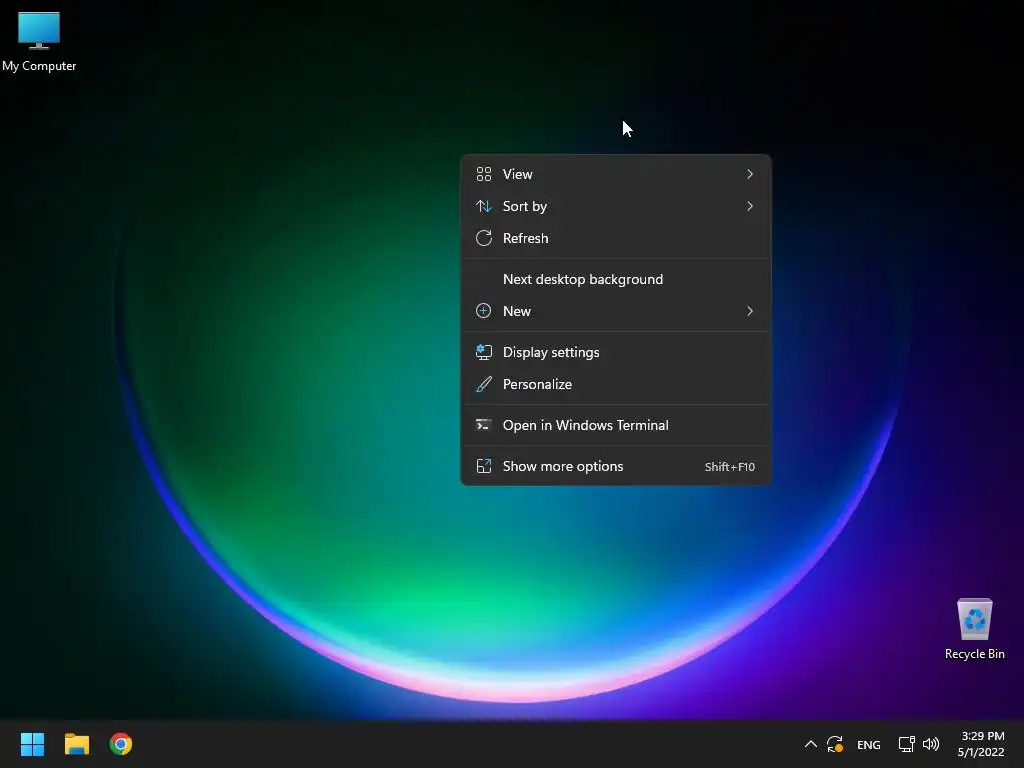Open the ENG language switcher
Image resolution: width=1024 pixels, height=768 pixels.
[869, 745]
